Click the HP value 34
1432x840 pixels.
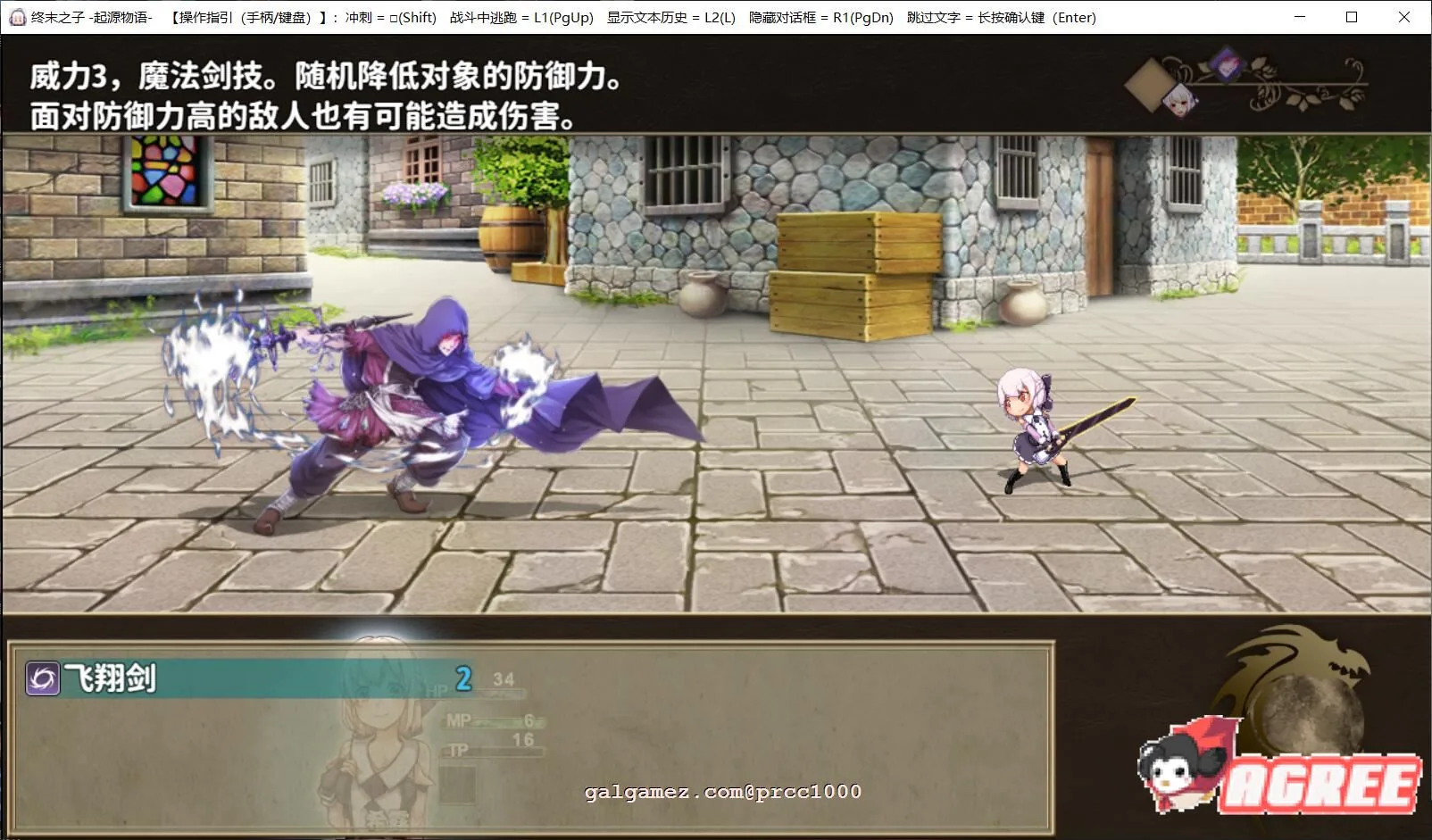pos(504,679)
